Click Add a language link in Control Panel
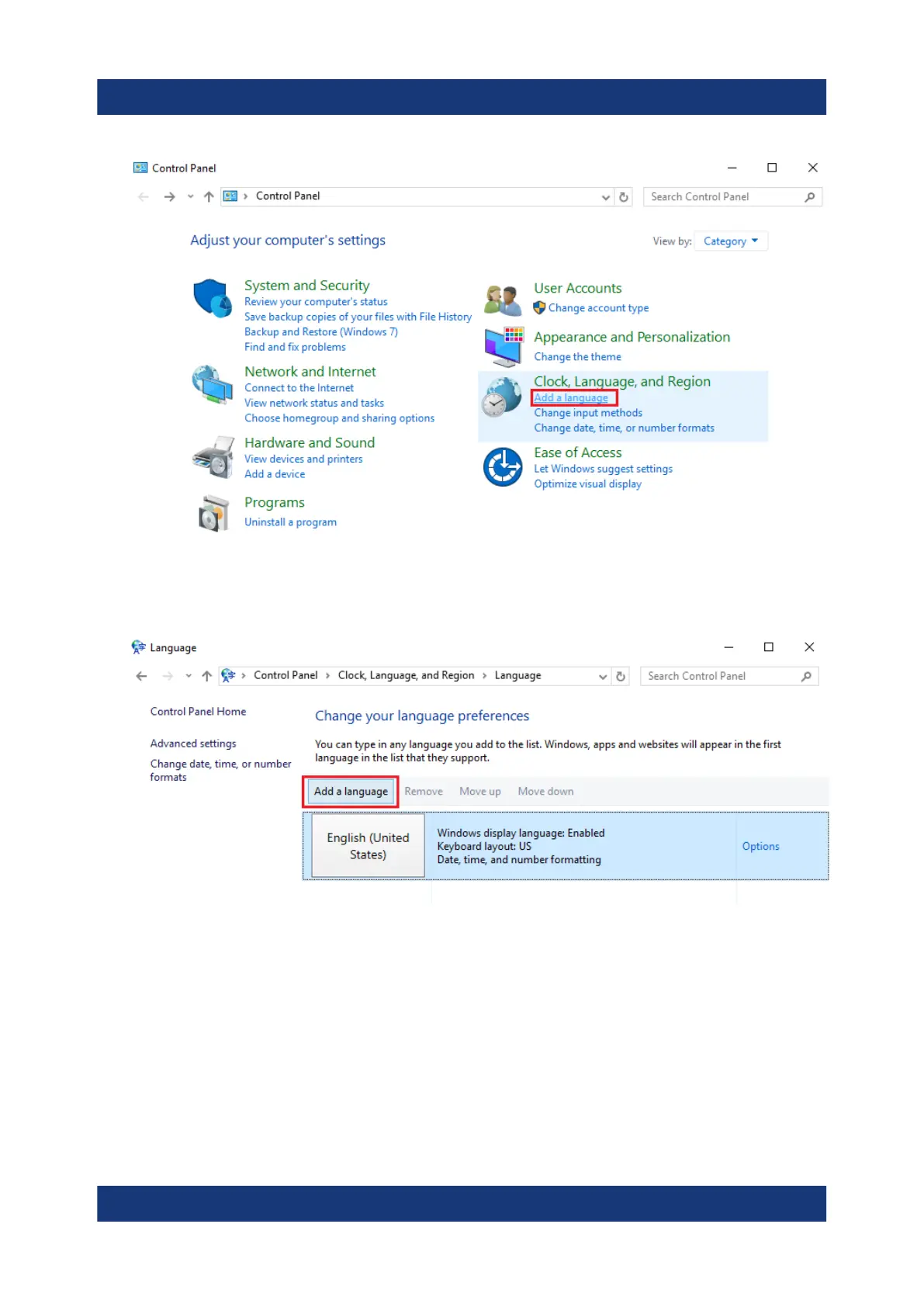 pos(571,398)
